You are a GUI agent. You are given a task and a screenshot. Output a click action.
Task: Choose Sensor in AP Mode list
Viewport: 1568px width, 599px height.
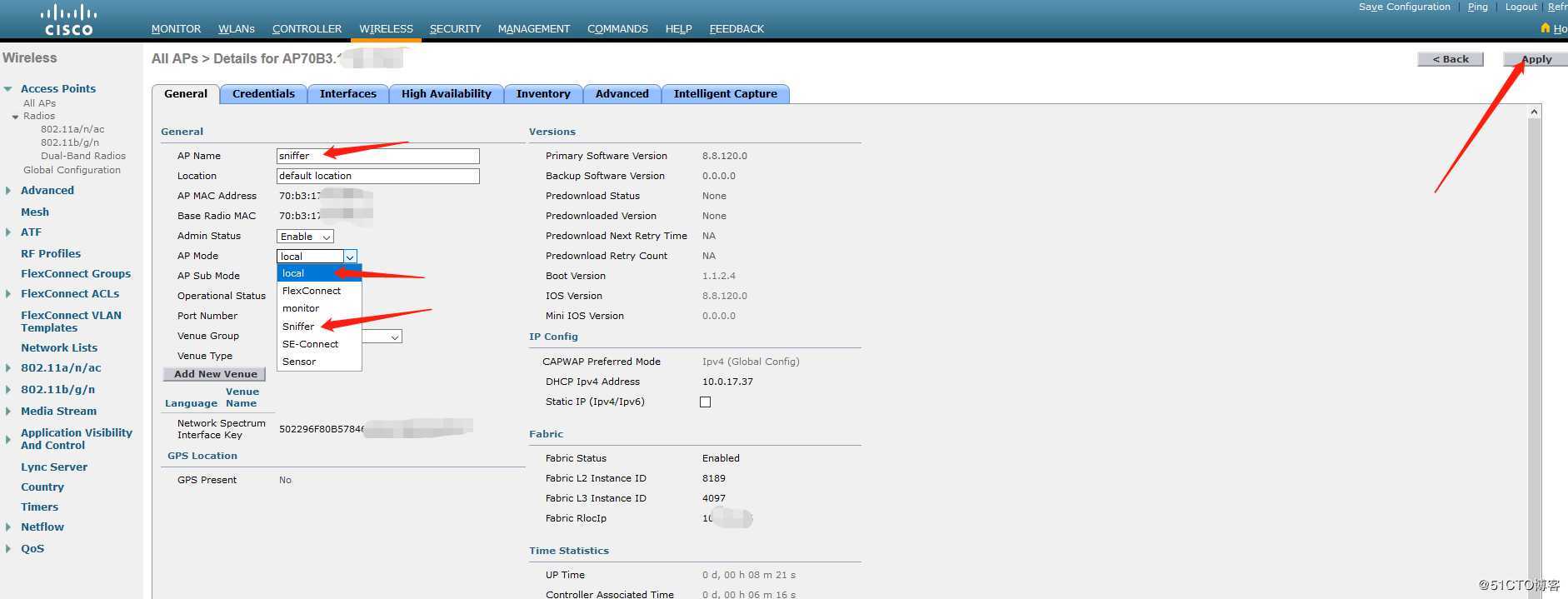[319, 362]
